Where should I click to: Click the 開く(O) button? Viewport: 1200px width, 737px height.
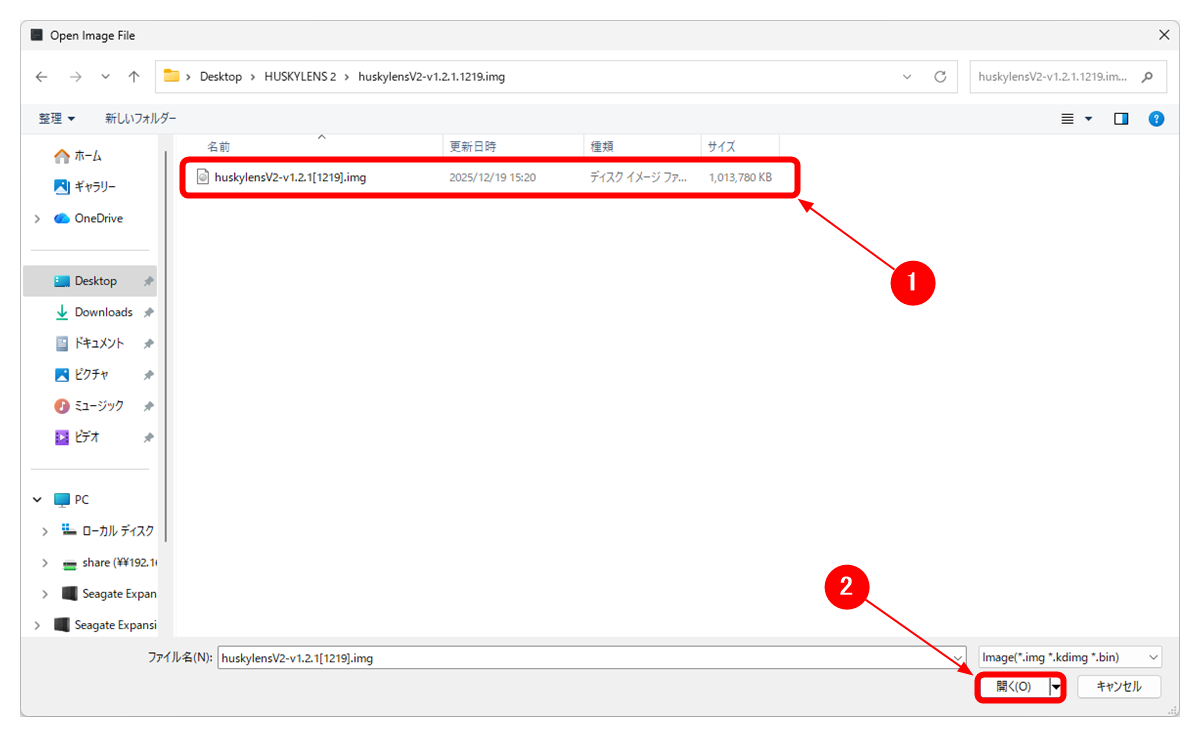point(1012,687)
